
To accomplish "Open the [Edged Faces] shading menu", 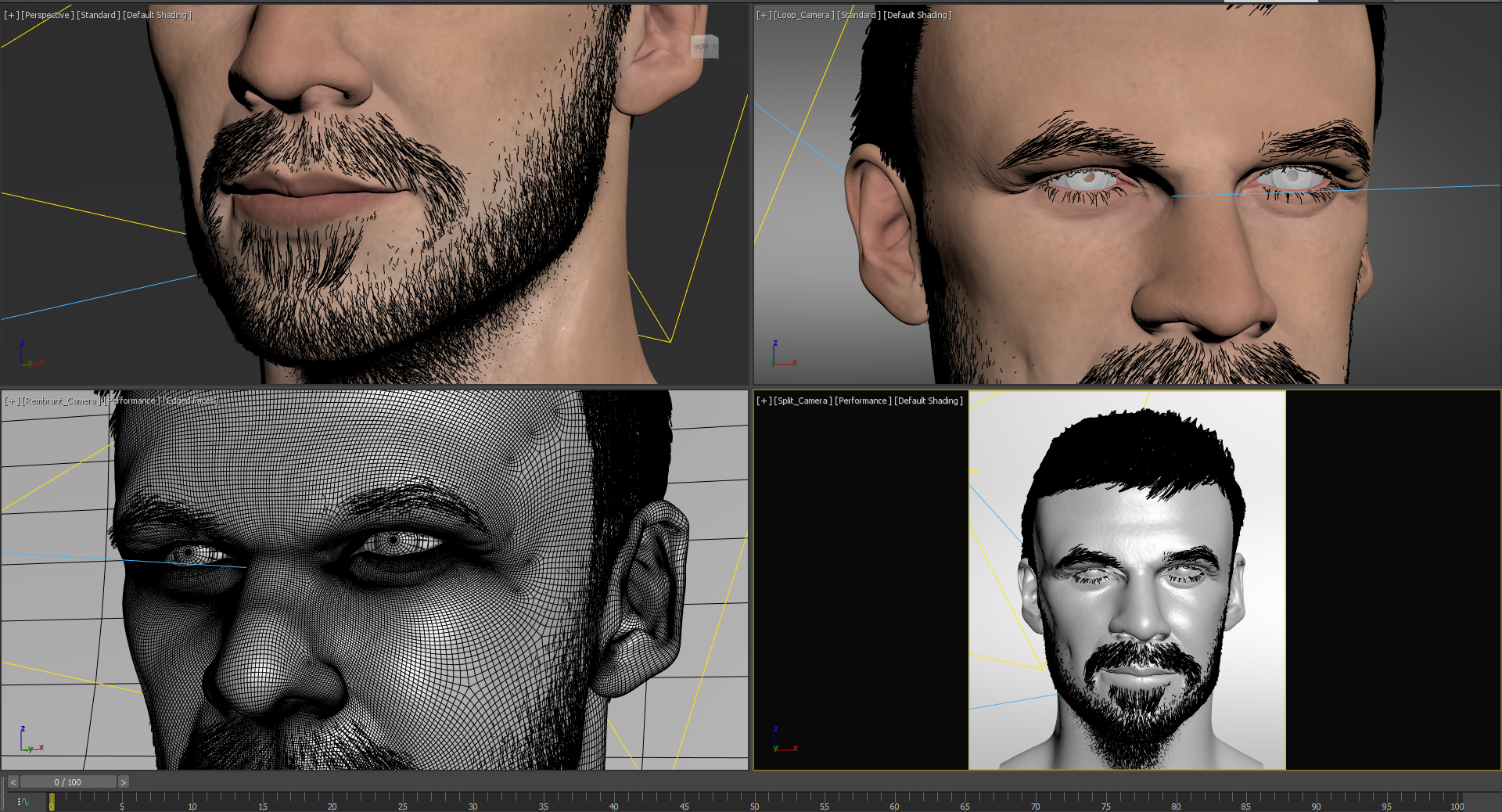I will 191,401.
